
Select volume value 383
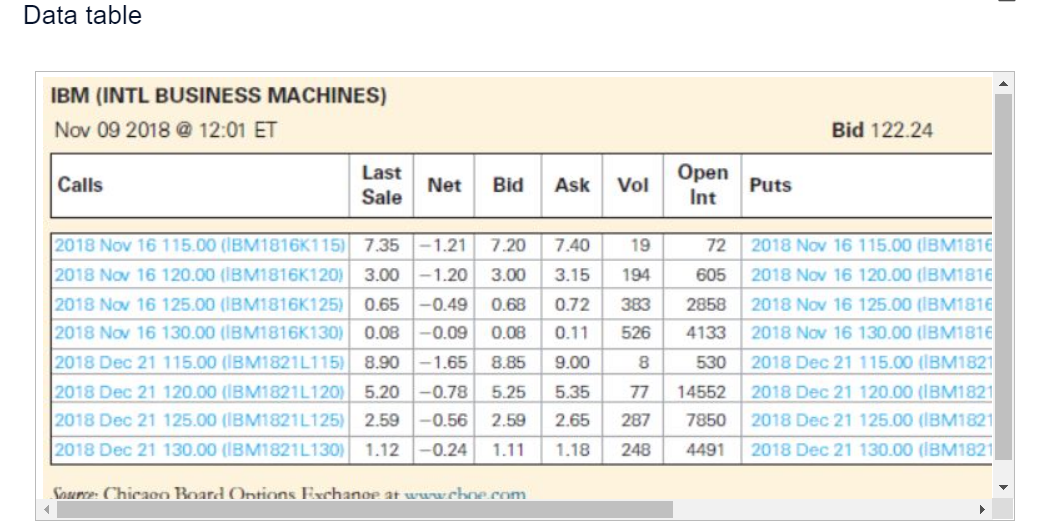pyautogui.click(x=636, y=304)
